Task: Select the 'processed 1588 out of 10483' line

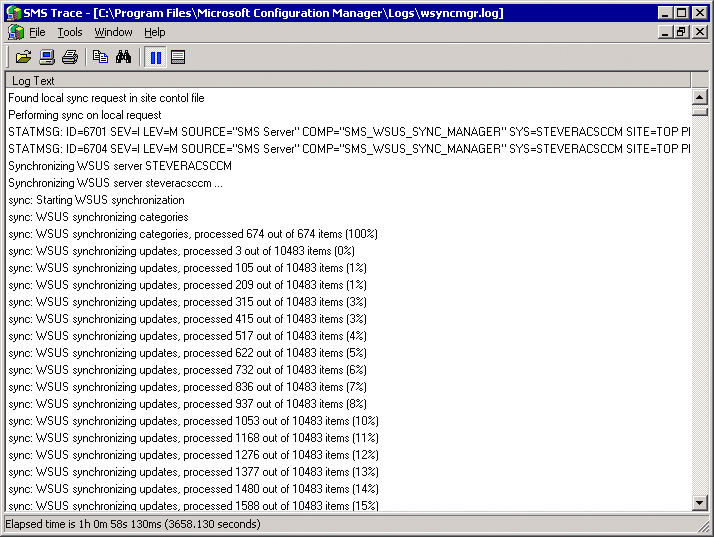Action: point(348,505)
